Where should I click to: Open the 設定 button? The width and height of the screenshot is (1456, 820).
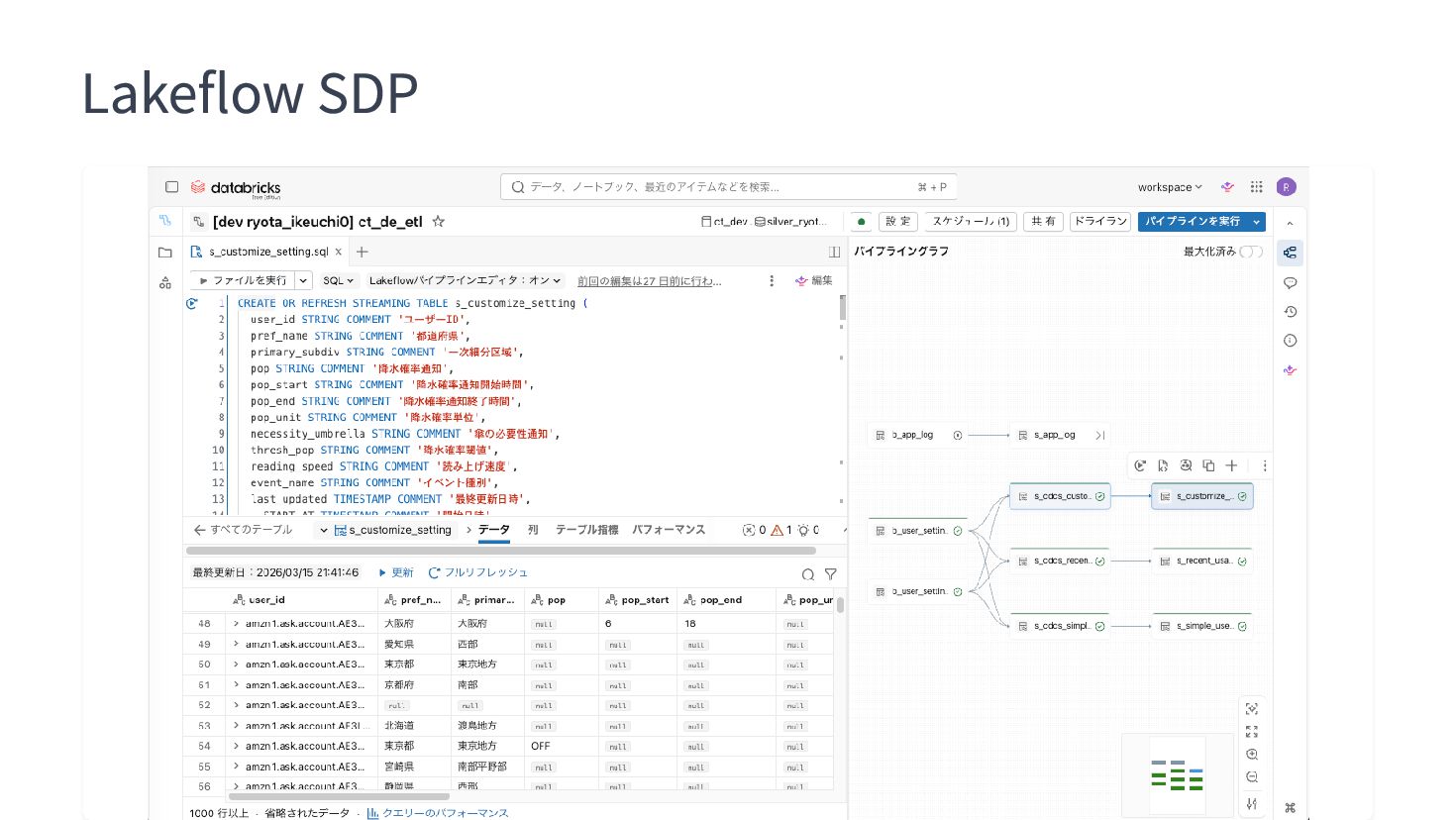[x=898, y=222]
